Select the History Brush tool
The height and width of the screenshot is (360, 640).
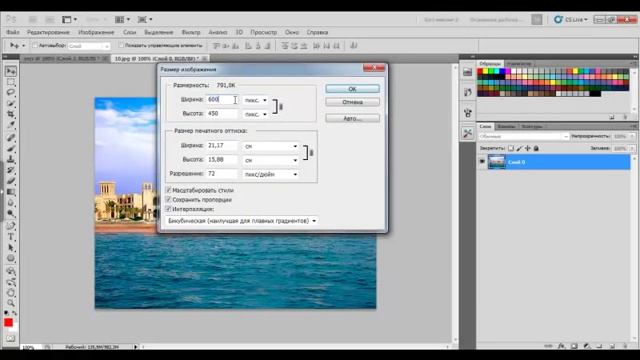tap(11, 170)
